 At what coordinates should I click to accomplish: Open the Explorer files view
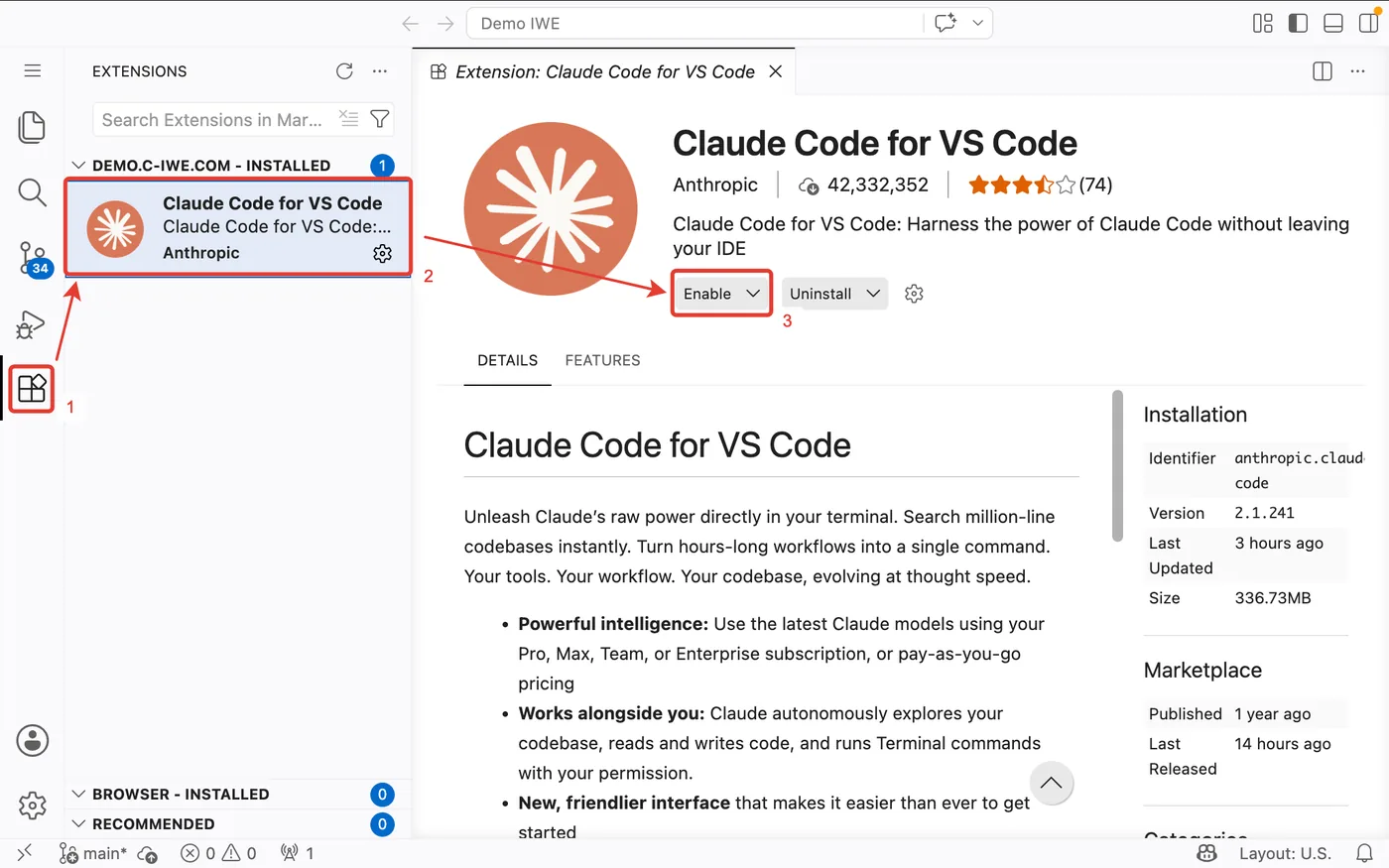(32, 127)
